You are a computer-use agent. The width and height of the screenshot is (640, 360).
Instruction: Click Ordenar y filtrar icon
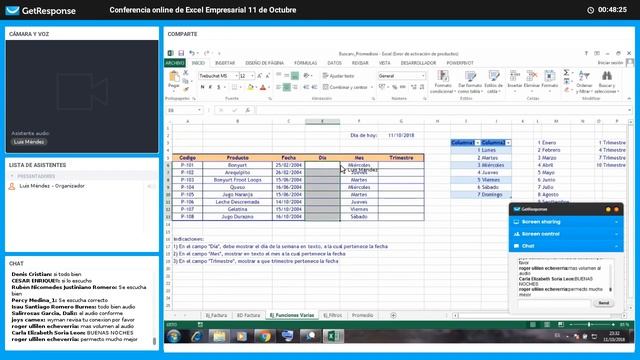coord(584,76)
